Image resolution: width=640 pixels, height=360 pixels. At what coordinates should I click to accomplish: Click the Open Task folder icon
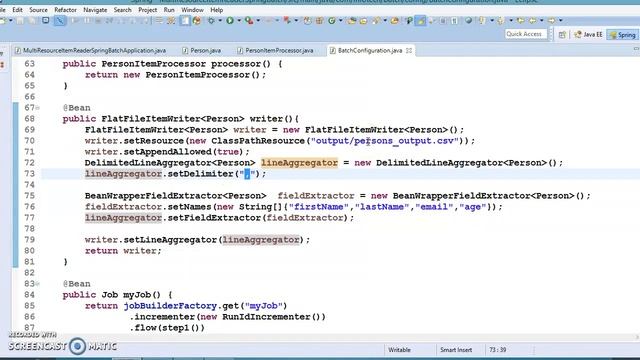pos(363,20)
